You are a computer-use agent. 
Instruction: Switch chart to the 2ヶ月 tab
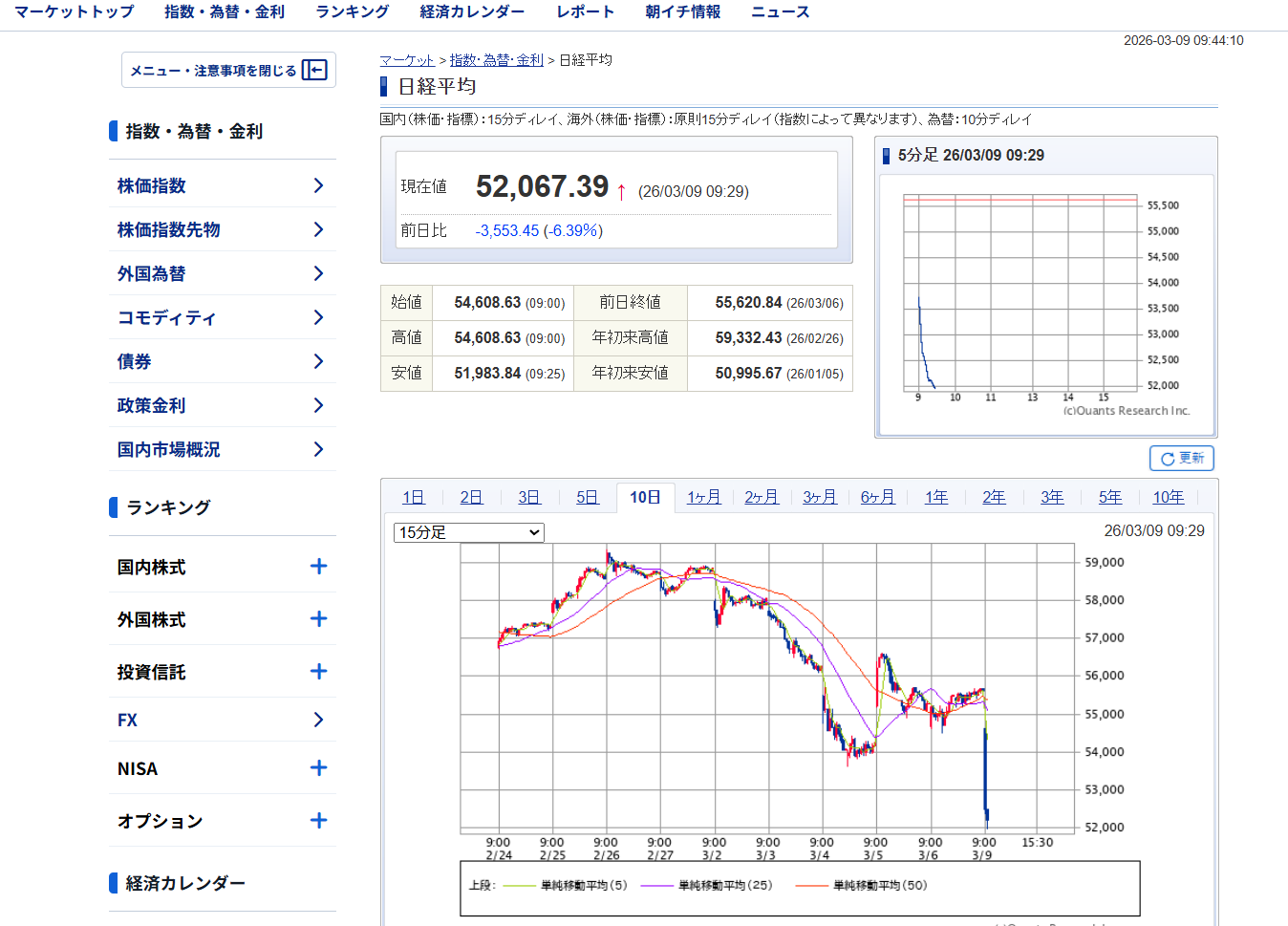pos(762,497)
